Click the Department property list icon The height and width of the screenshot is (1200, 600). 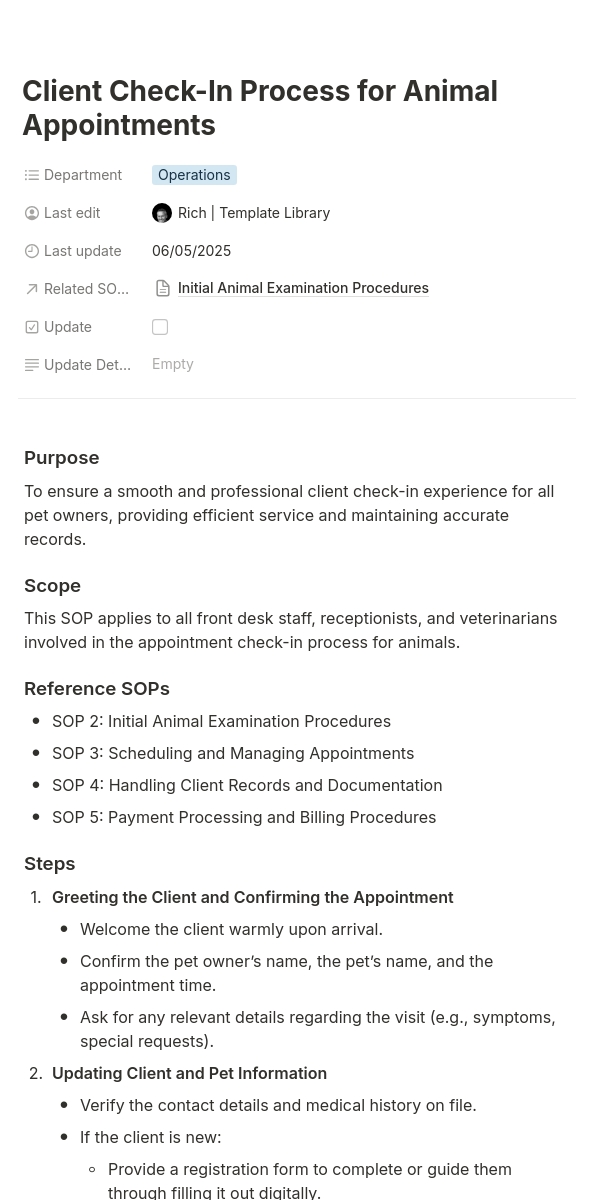coord(32,175)
